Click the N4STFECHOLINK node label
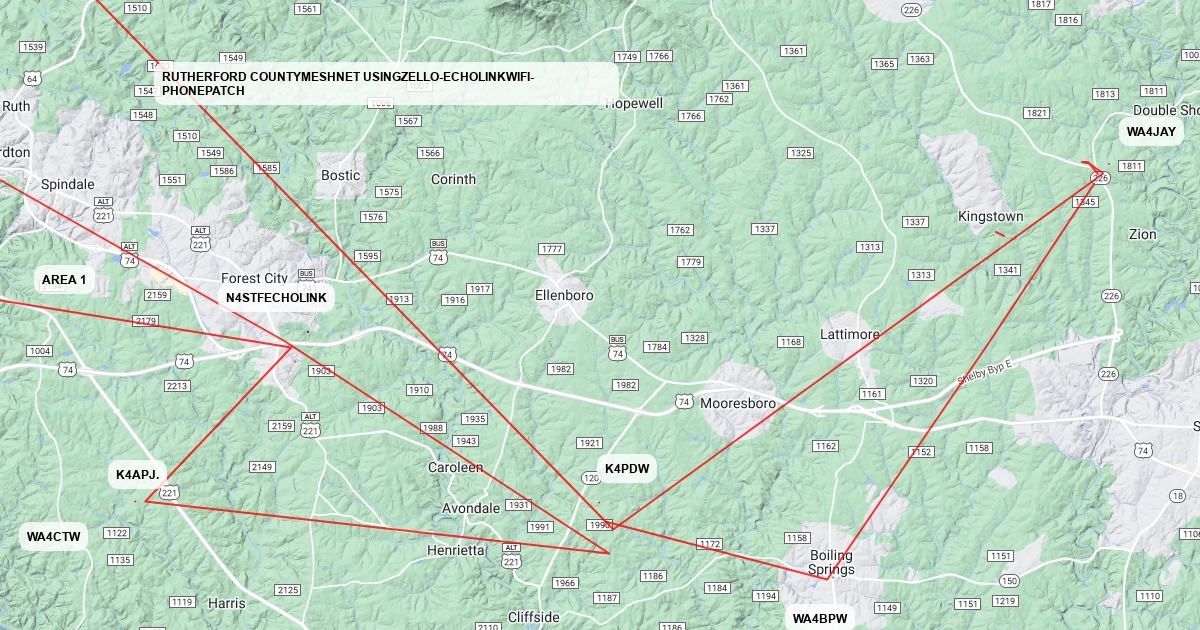1200x630 pixels. point(276,298)
